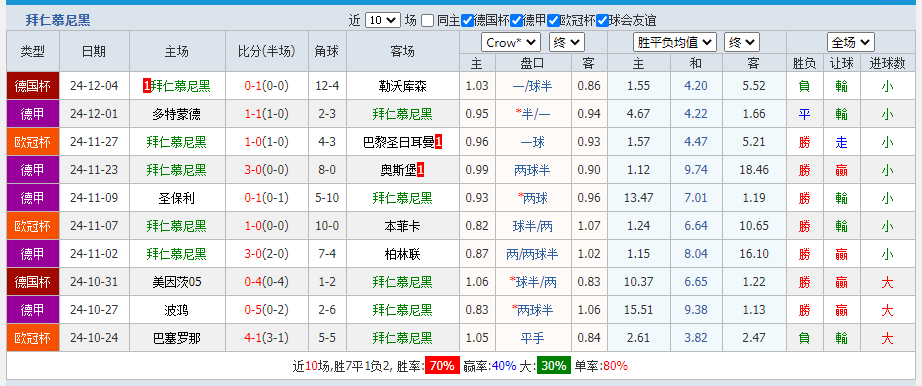The image size is (922, 386).
Task: Click the 角球 column header
Action: [327, 51]
